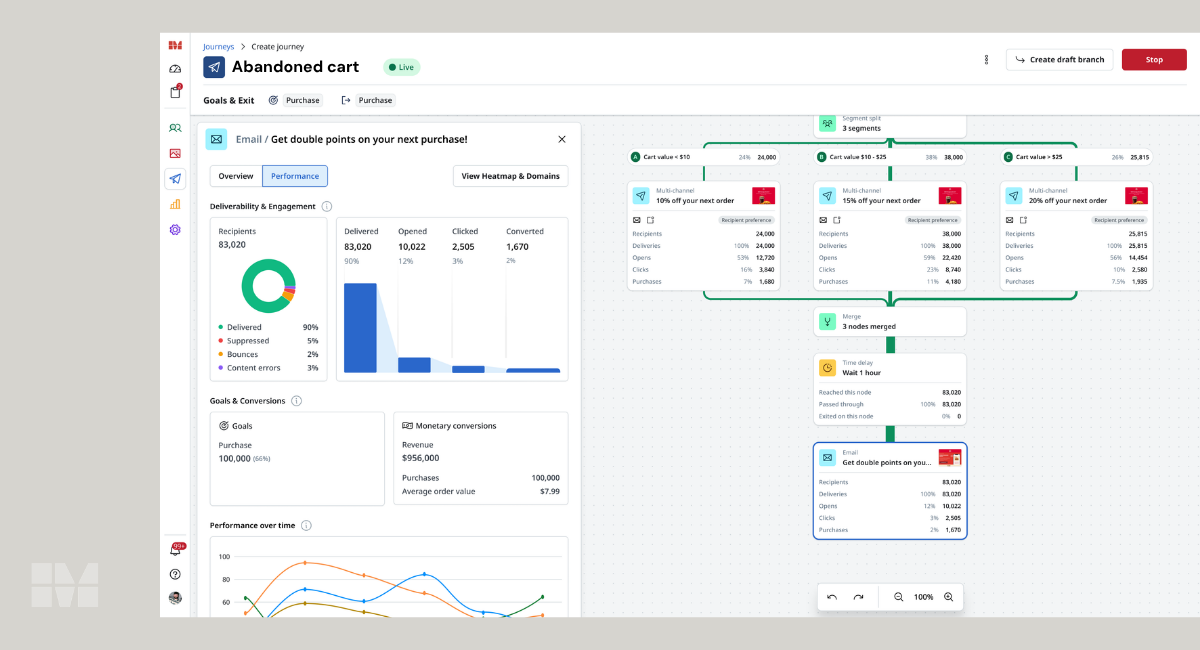Image resolution: width=1200 pixels, height=650 pixels.
Task: Open the audience people icon in sidebar
Action: 175,128
